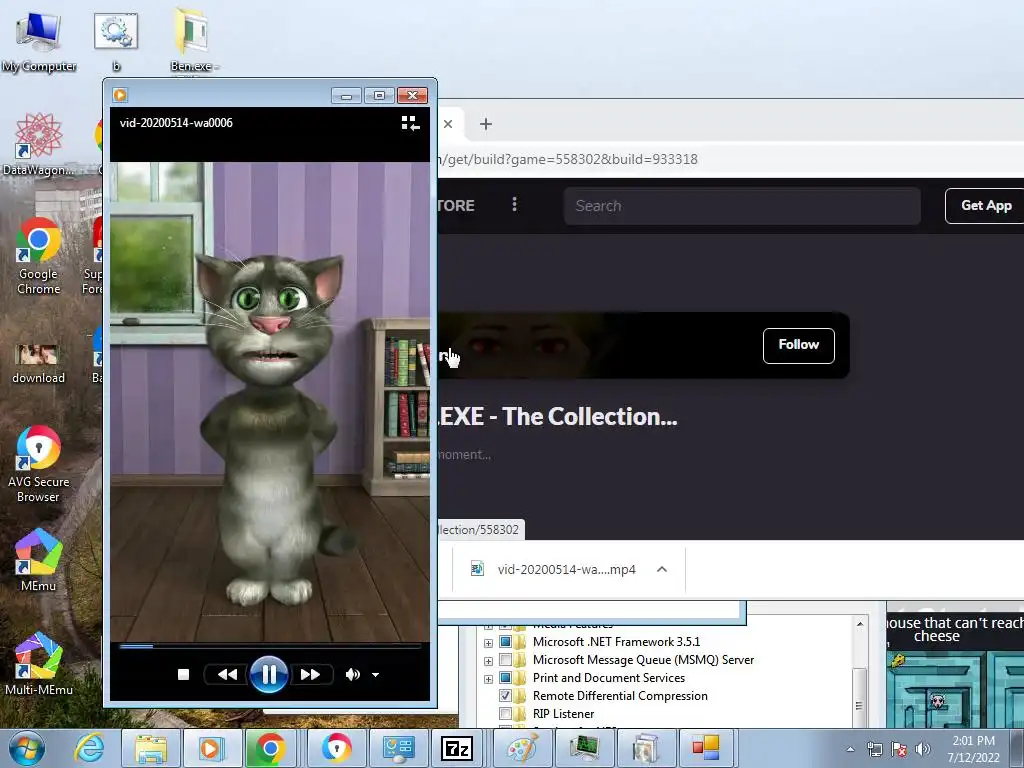This screenshot has width=1024, height=768.
Task: Click the mp4 file icon in the download bar
Action: (477, 569)
